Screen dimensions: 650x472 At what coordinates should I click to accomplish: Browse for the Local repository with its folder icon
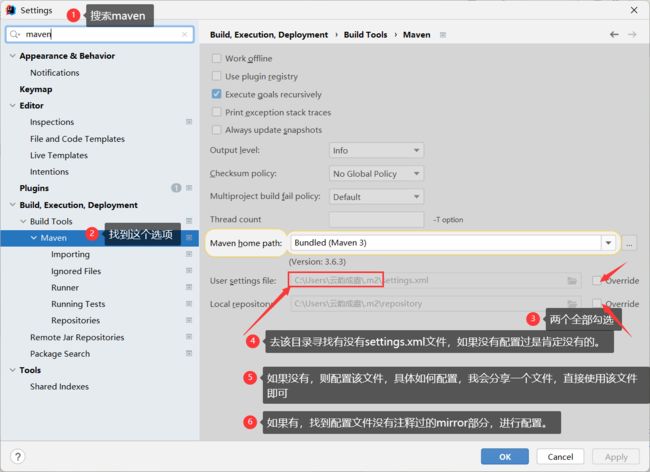pos(572,304)
